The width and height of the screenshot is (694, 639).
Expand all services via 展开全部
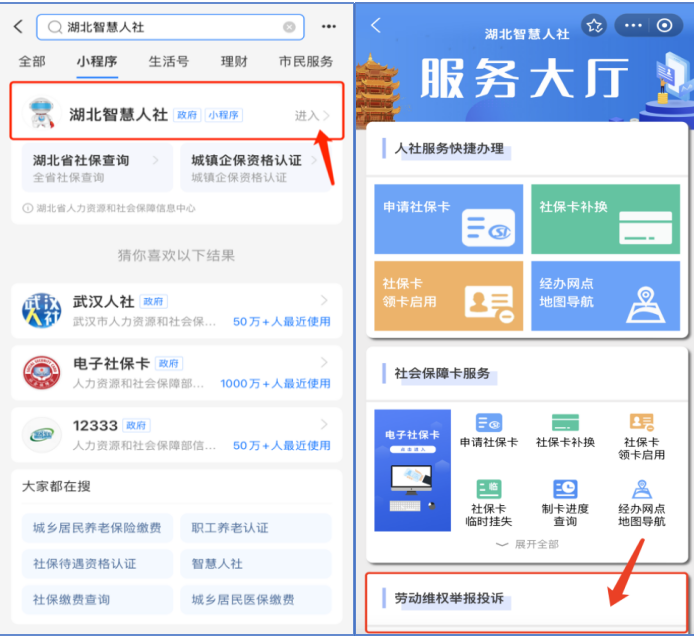[x=527, y=544]
